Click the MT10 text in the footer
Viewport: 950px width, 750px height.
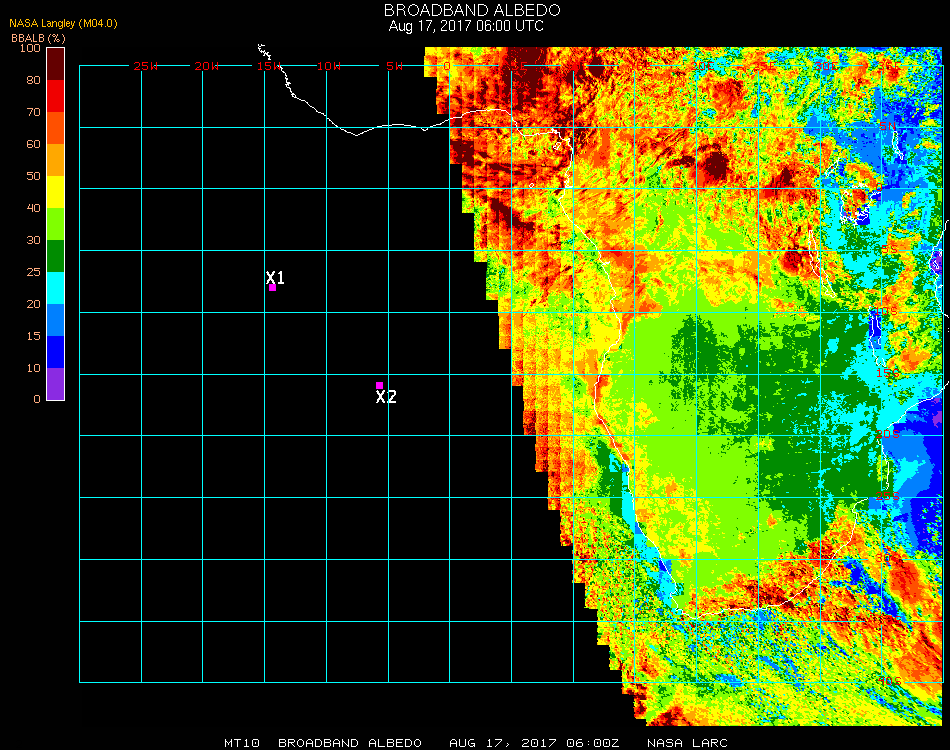click(243, 743)
